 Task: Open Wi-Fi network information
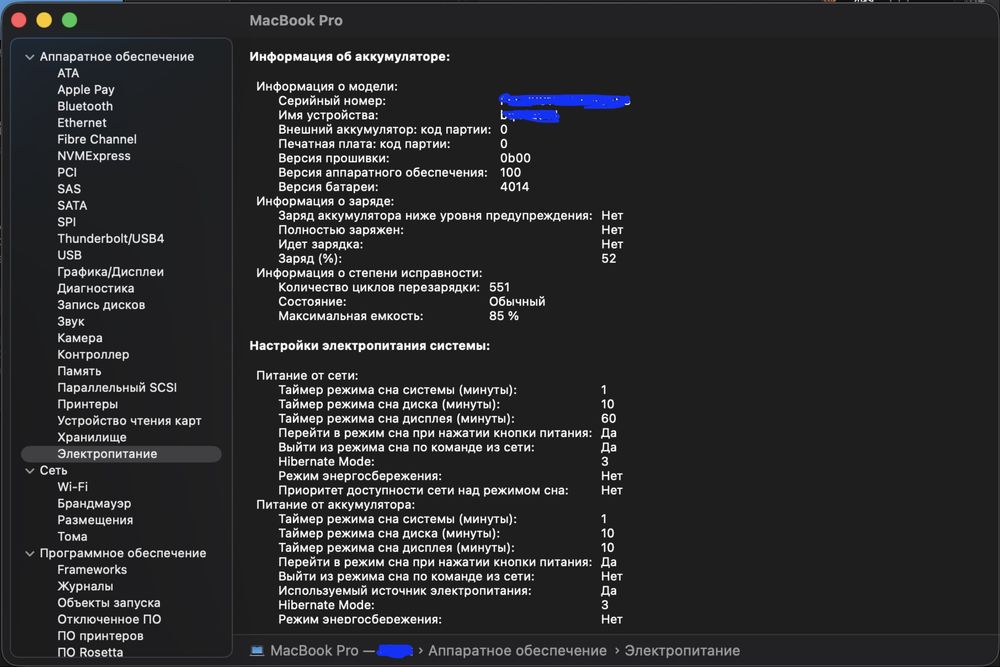(x=73, y=487)
